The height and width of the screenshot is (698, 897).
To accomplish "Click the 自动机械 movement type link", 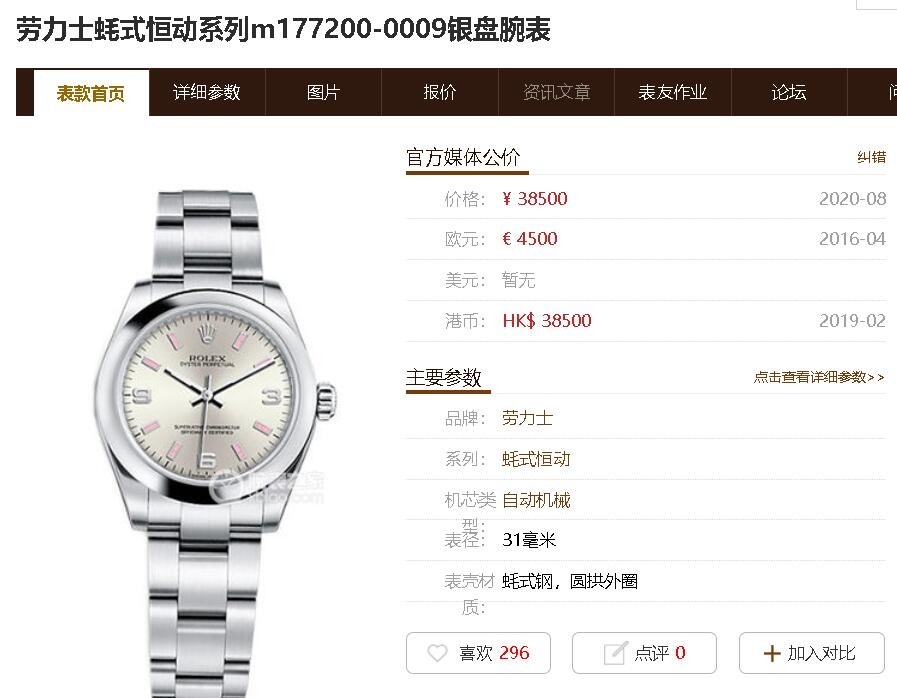I will 536,500.
